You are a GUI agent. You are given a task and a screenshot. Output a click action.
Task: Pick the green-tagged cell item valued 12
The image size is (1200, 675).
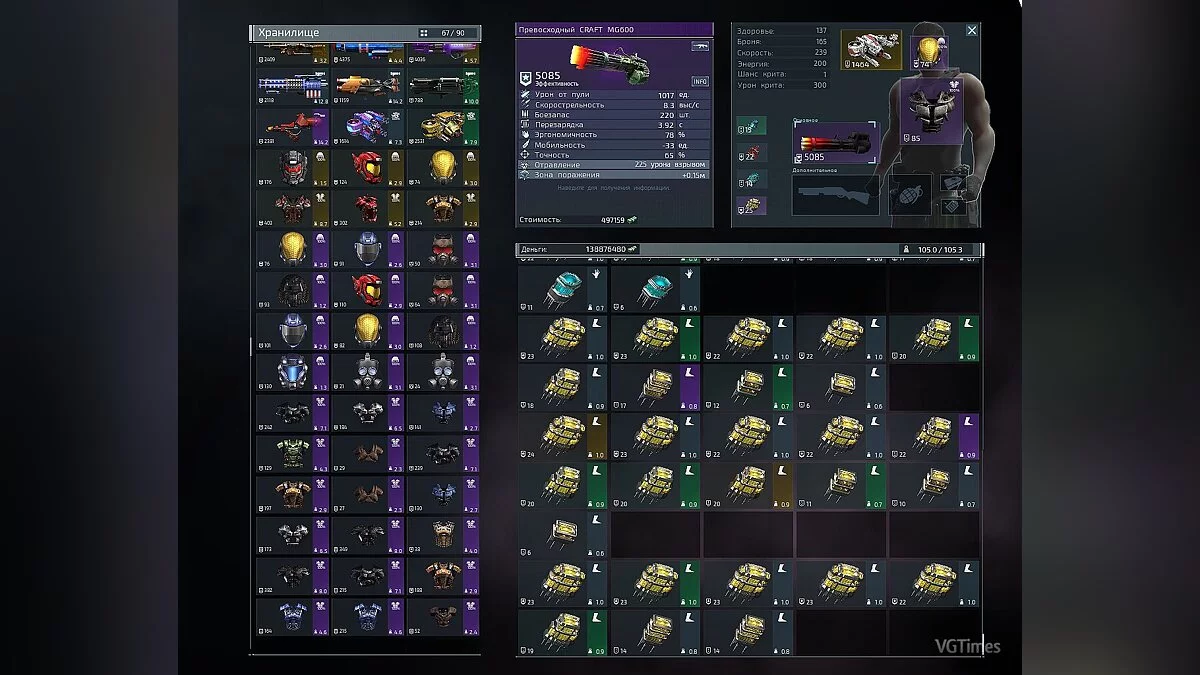(x=748, y=387)
